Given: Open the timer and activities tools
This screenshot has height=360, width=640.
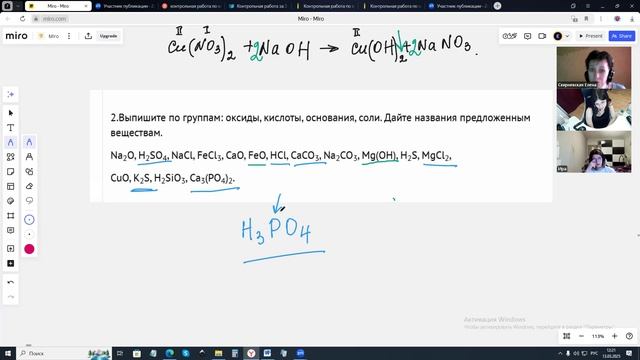Looking at the screenshot, I should pos(509,36).
